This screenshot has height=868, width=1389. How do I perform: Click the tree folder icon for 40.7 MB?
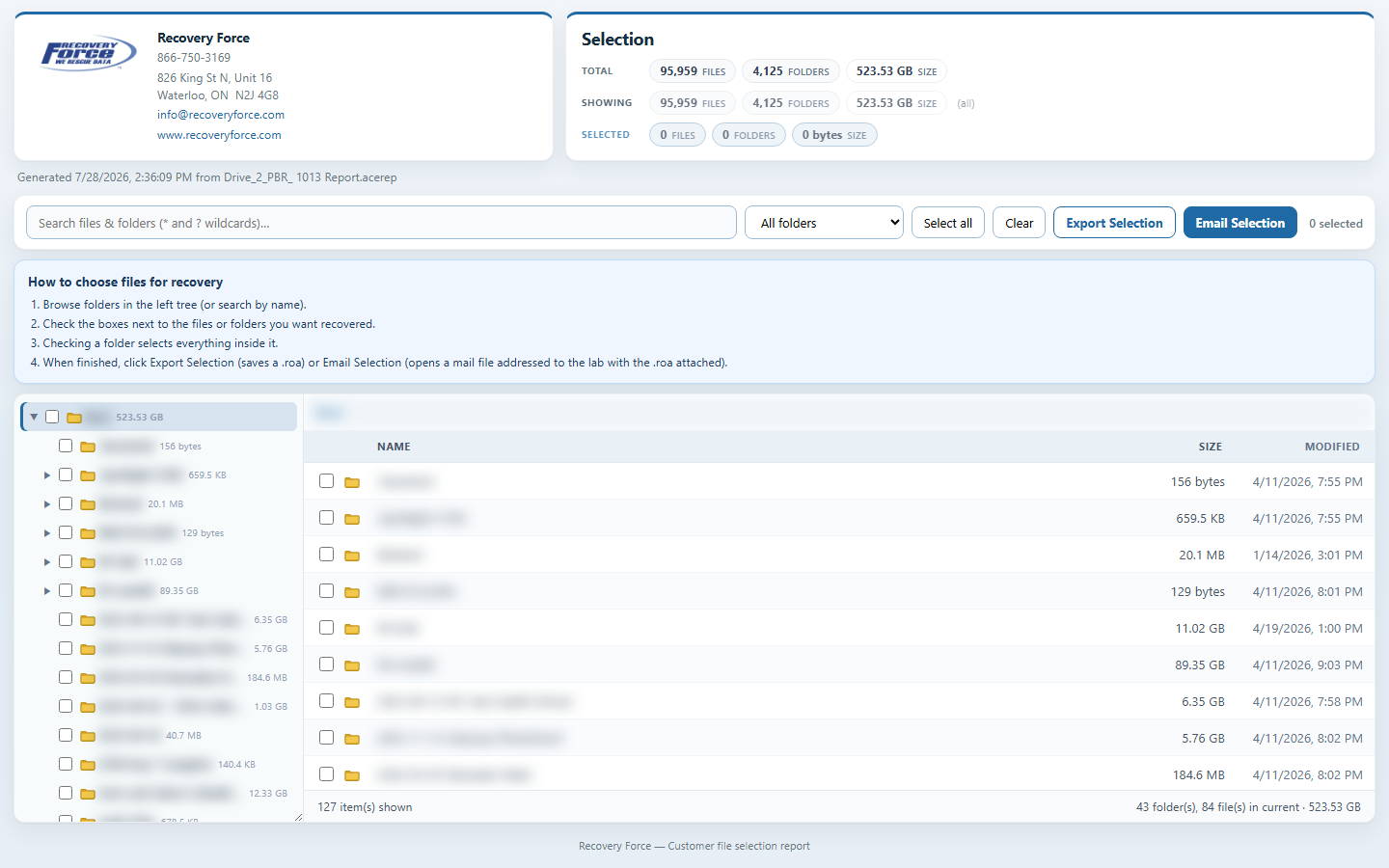coord(88,736)
